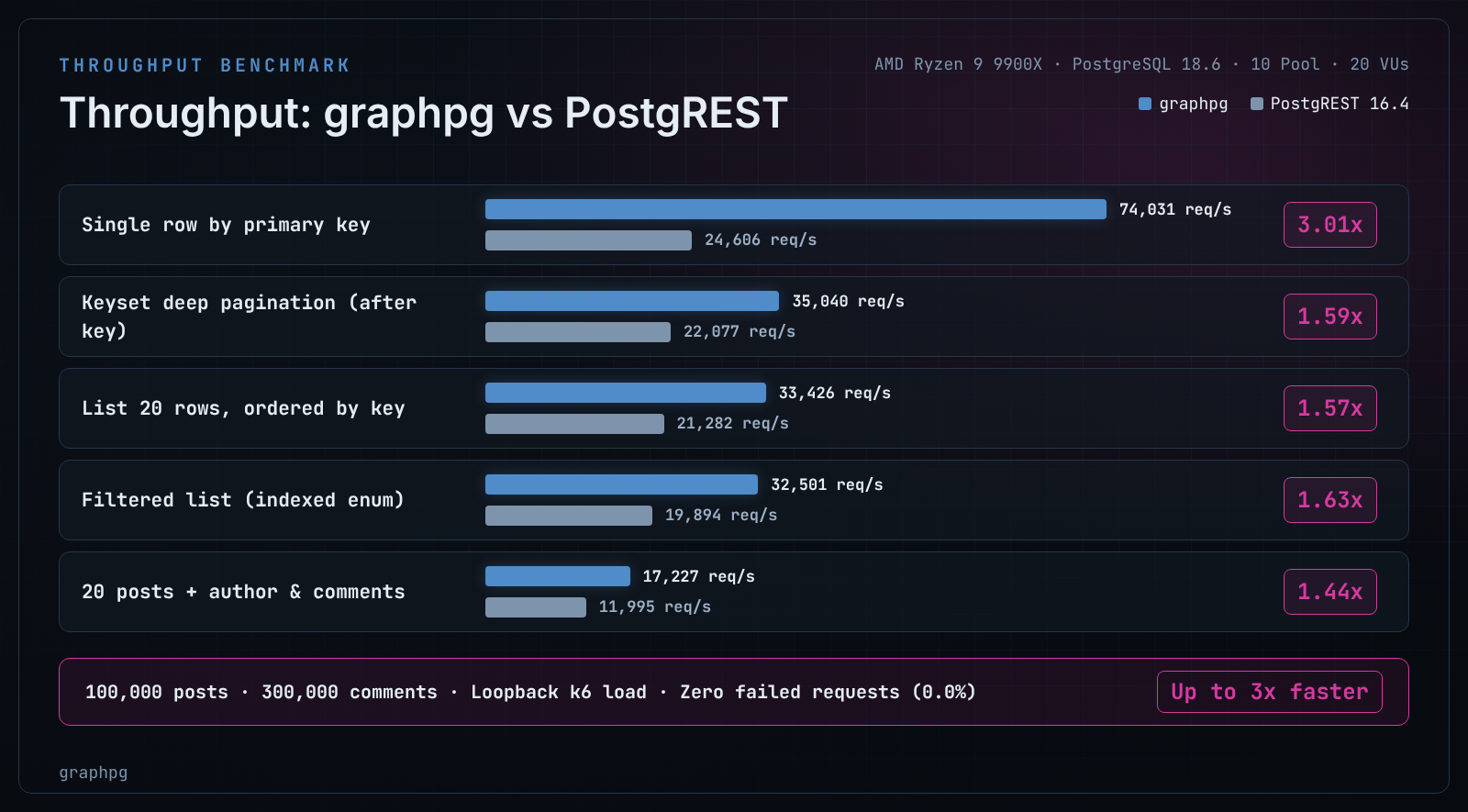Click the Loopback k6 load footer text
This screenshot has width=1468, height=812.
pyautogui.click(x=559, y=692)
